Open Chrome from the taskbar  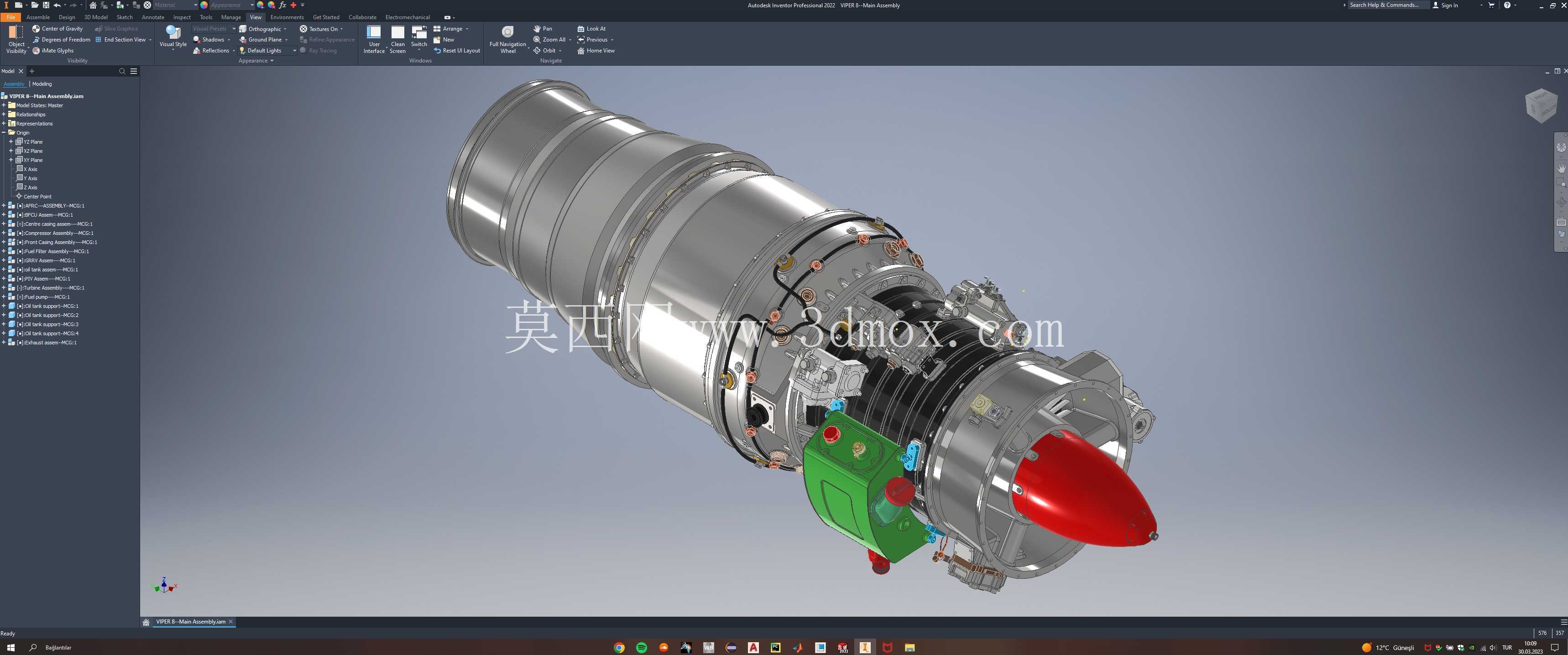click(x=619, y=648)
